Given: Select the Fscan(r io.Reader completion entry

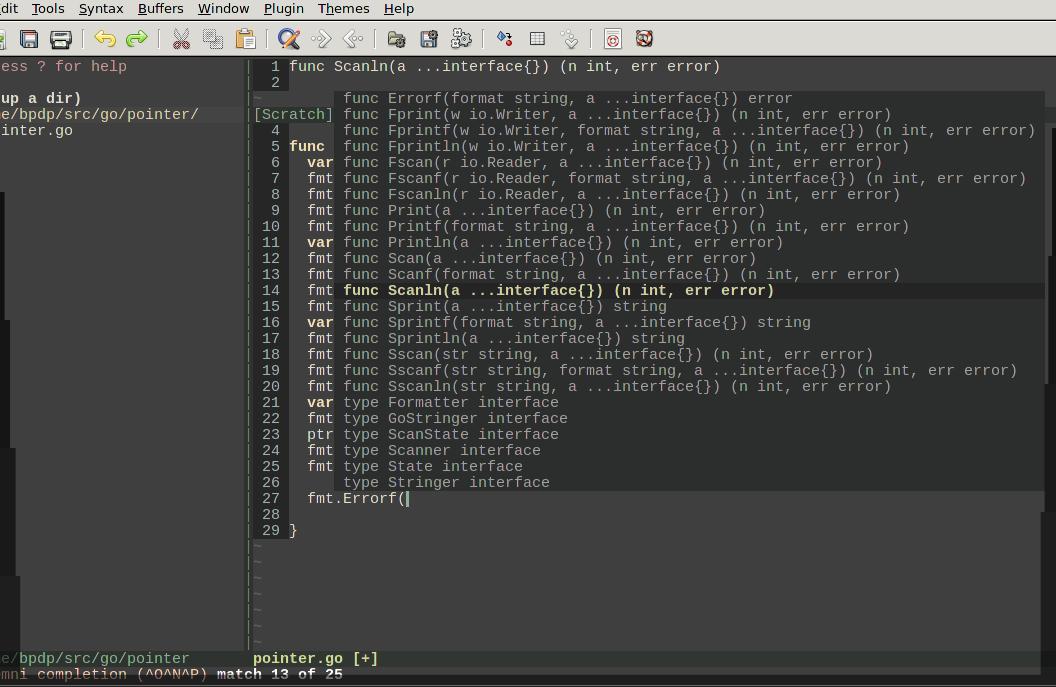Looking at the screenshot, I should (x=689, y=162).
